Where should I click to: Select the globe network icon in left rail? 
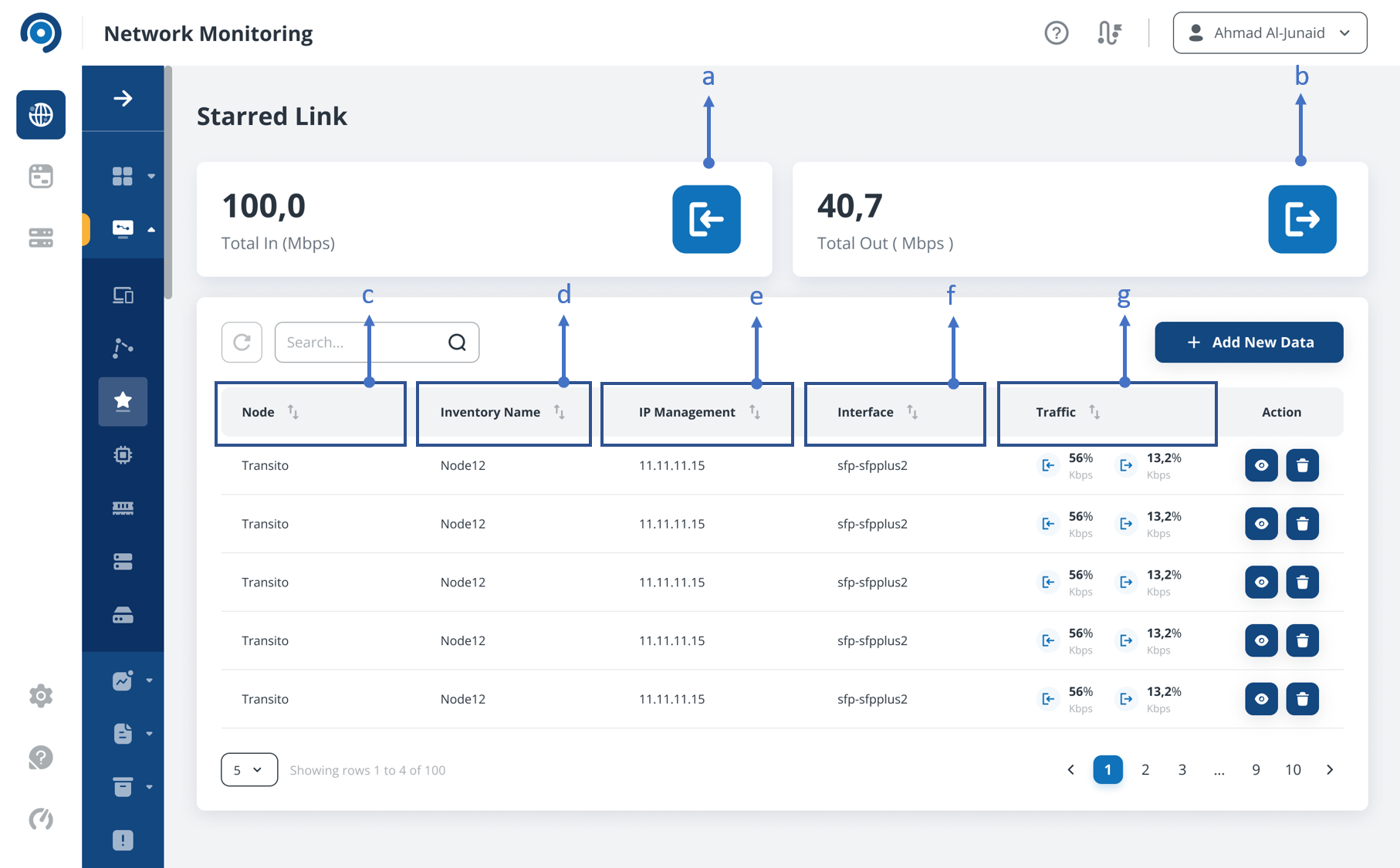point(41,115)
